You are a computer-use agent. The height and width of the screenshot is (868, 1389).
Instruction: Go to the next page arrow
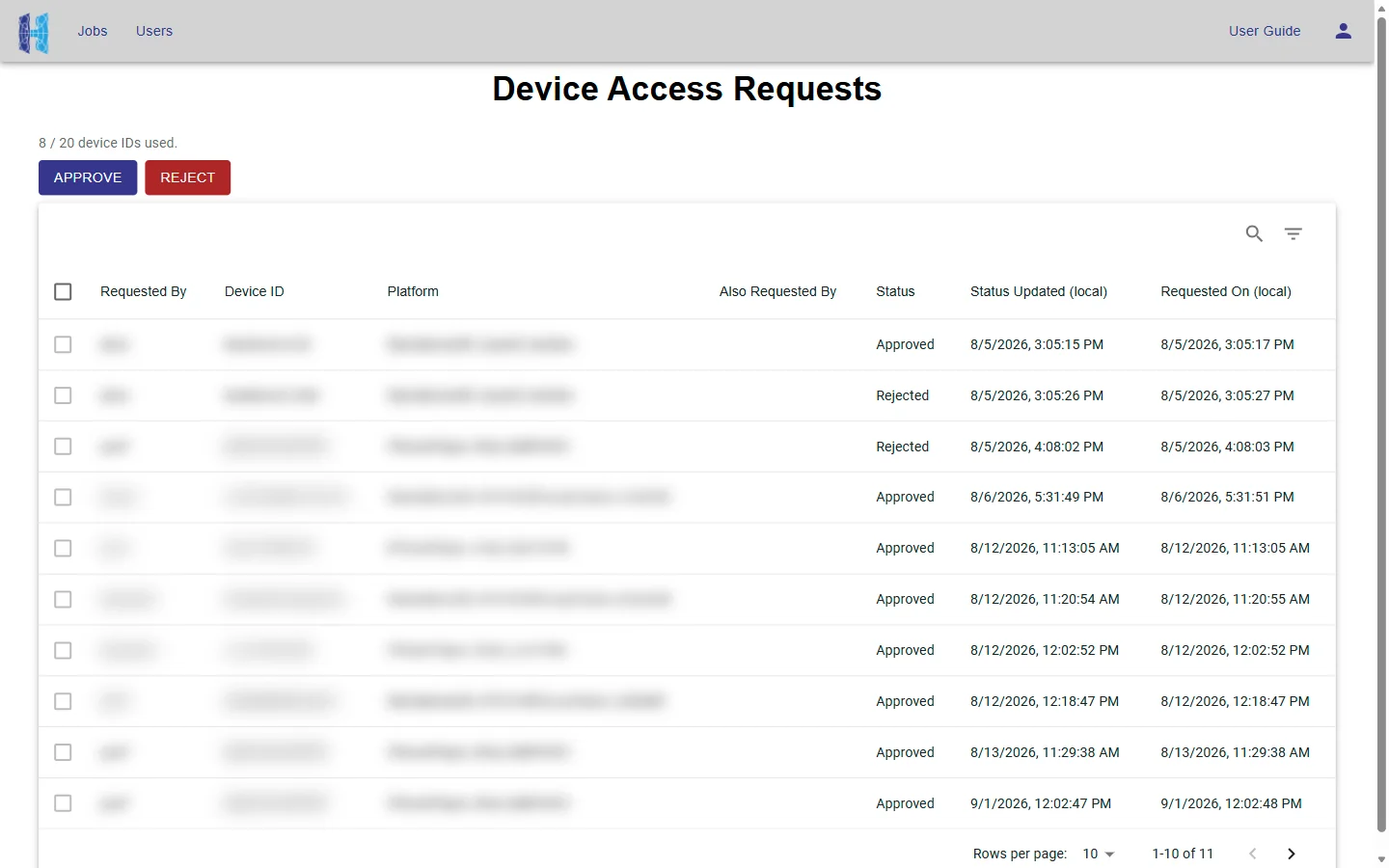click(x=1292, y=854)
